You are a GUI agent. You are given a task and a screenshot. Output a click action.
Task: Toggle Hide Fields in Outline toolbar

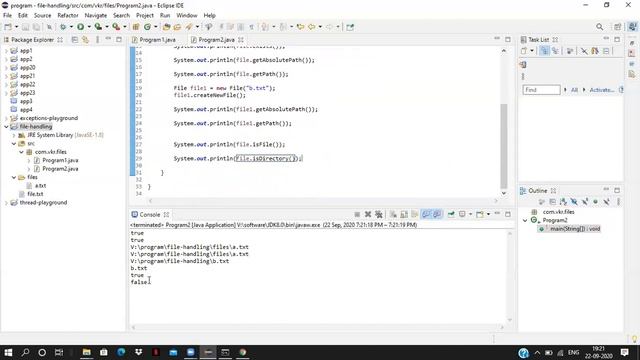[x=574, y=202]
